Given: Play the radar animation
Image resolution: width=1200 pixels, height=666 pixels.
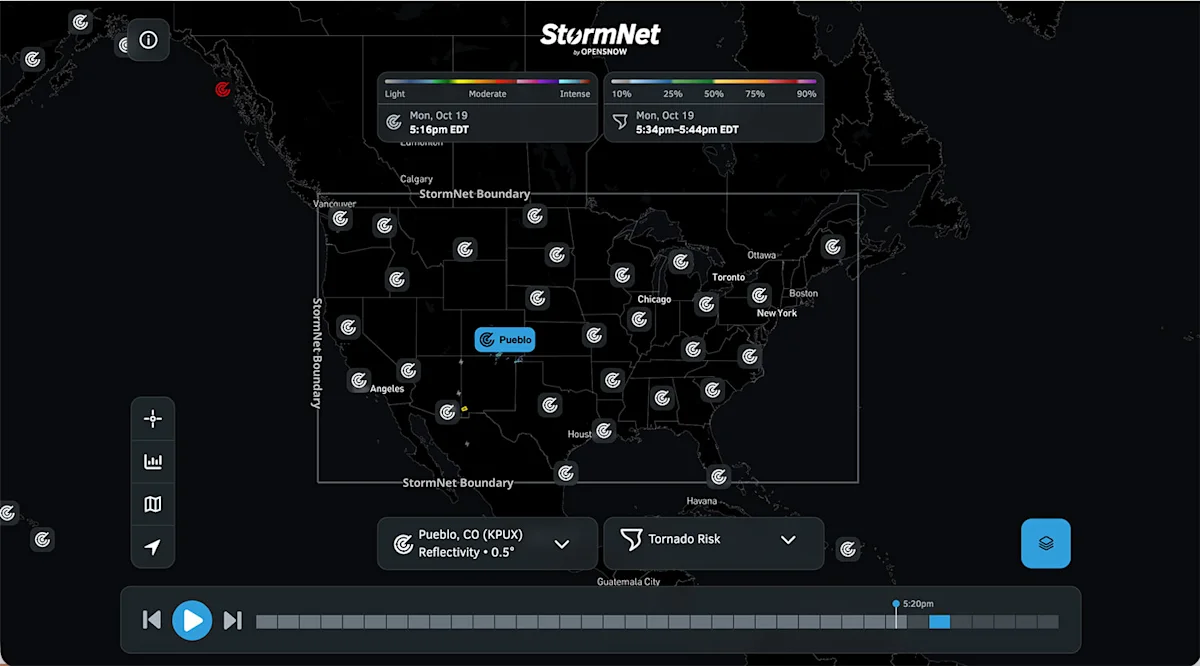Looking at the screenshot, I should (192, 621).
